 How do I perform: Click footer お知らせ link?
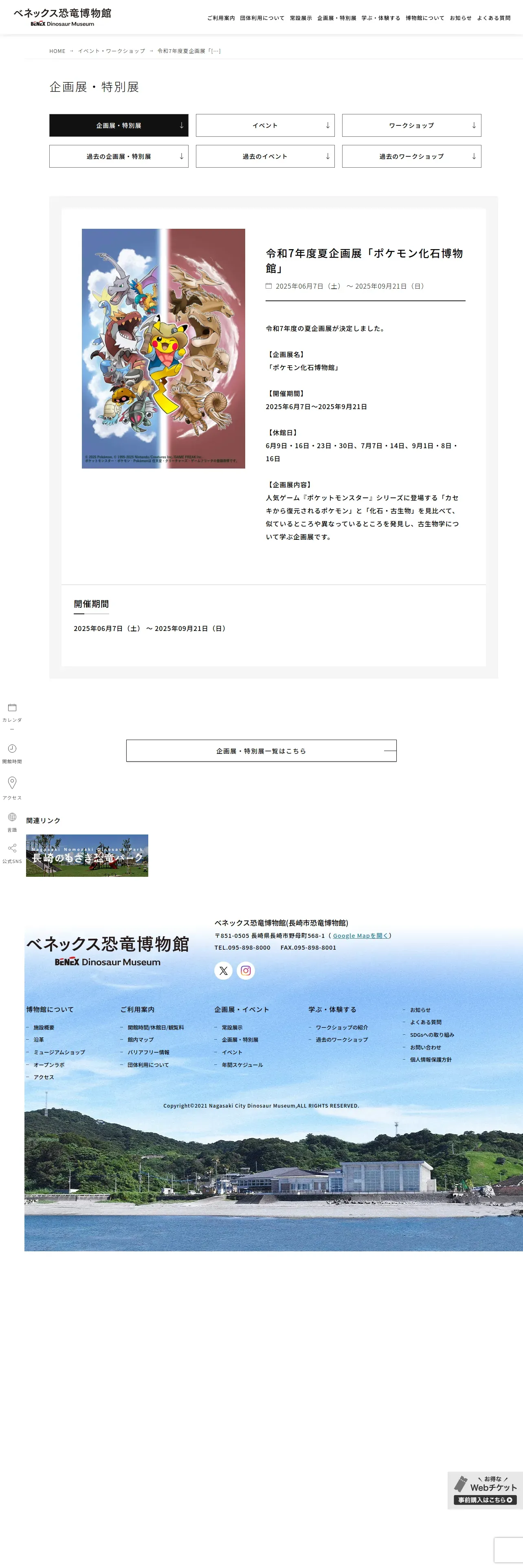(420, 1010)
